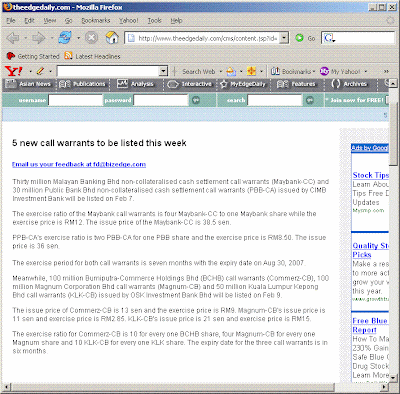Stop loading with the Stop icon
The image size is (400, 394).
91,38
